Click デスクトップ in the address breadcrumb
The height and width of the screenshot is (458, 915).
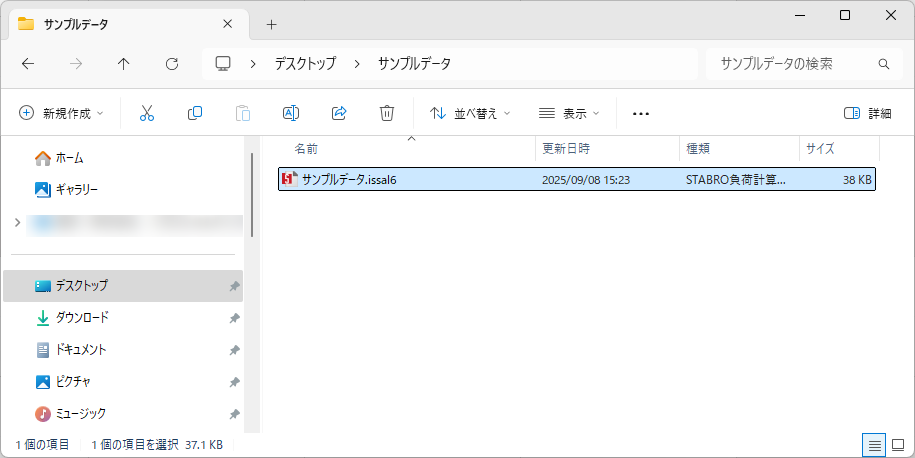tap(306, 63)
